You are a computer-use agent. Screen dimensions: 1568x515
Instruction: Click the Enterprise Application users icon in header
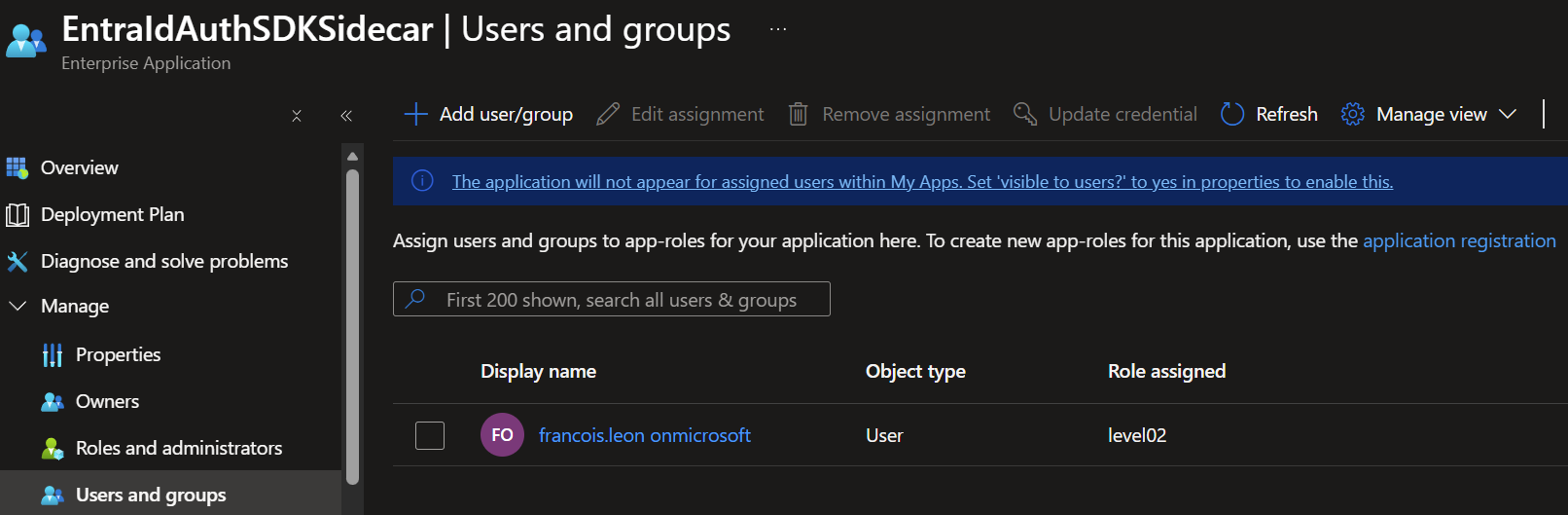coord(26,41)
